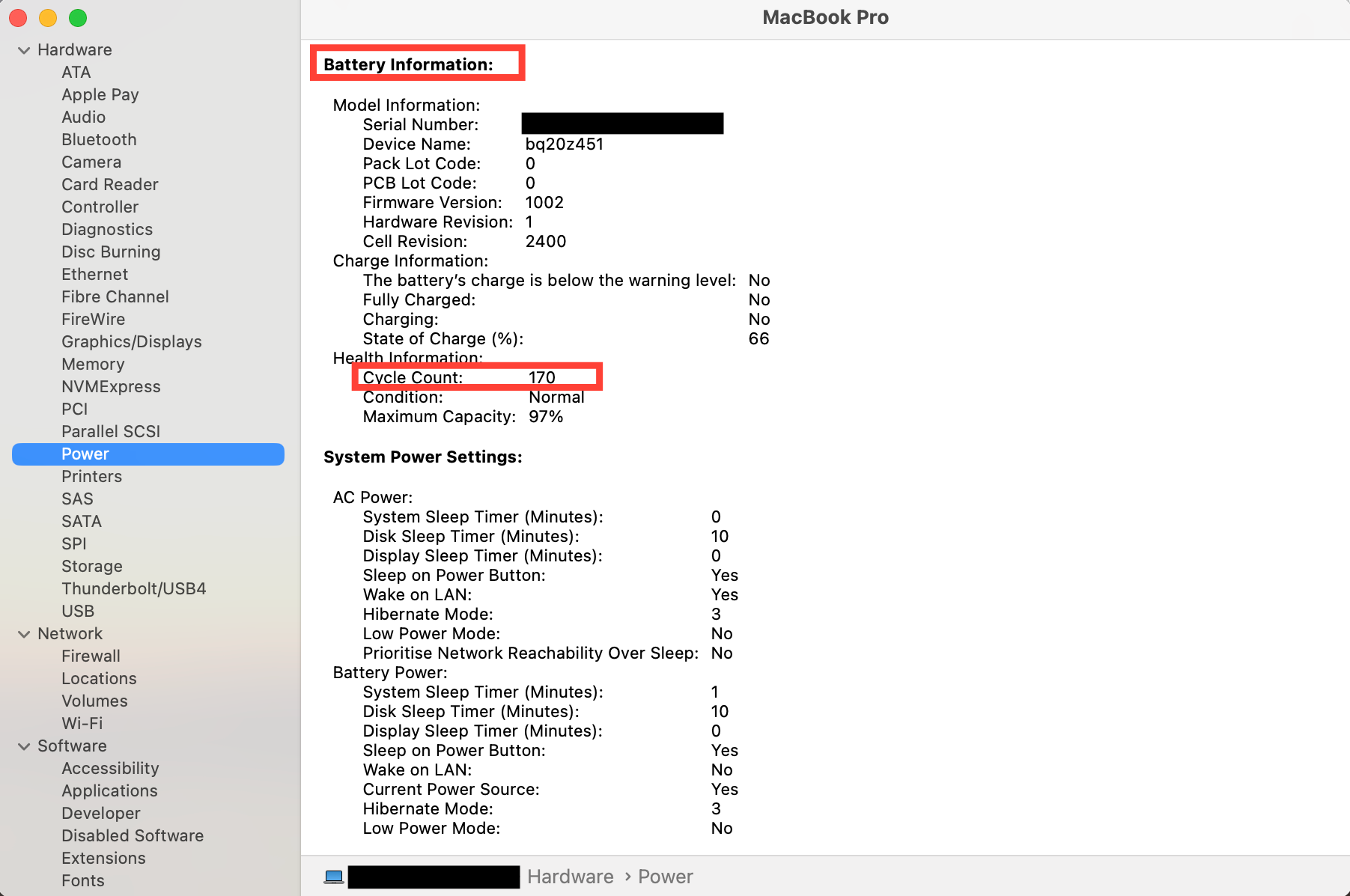Image resolution: width=1350 pixels, height=896 pixels.
Task: Select PCI in the sidebar
Action: pos(75,409)
